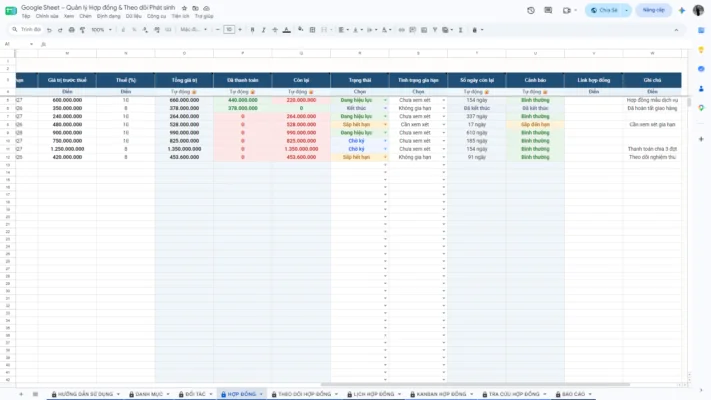Click the video meeting camera icon
711x400 pixels.
pyautogui.click(x=566, y=10)
